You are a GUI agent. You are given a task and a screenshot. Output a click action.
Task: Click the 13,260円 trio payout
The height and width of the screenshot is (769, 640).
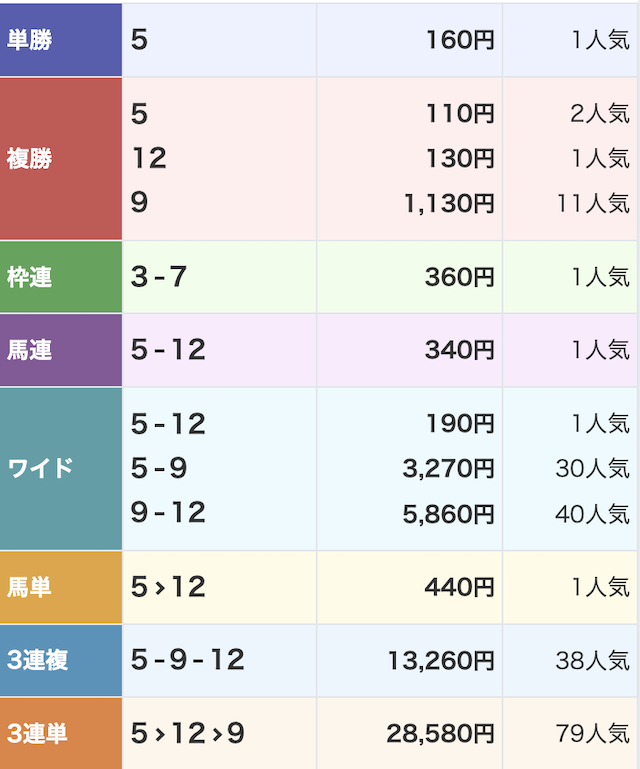[441, 660]
